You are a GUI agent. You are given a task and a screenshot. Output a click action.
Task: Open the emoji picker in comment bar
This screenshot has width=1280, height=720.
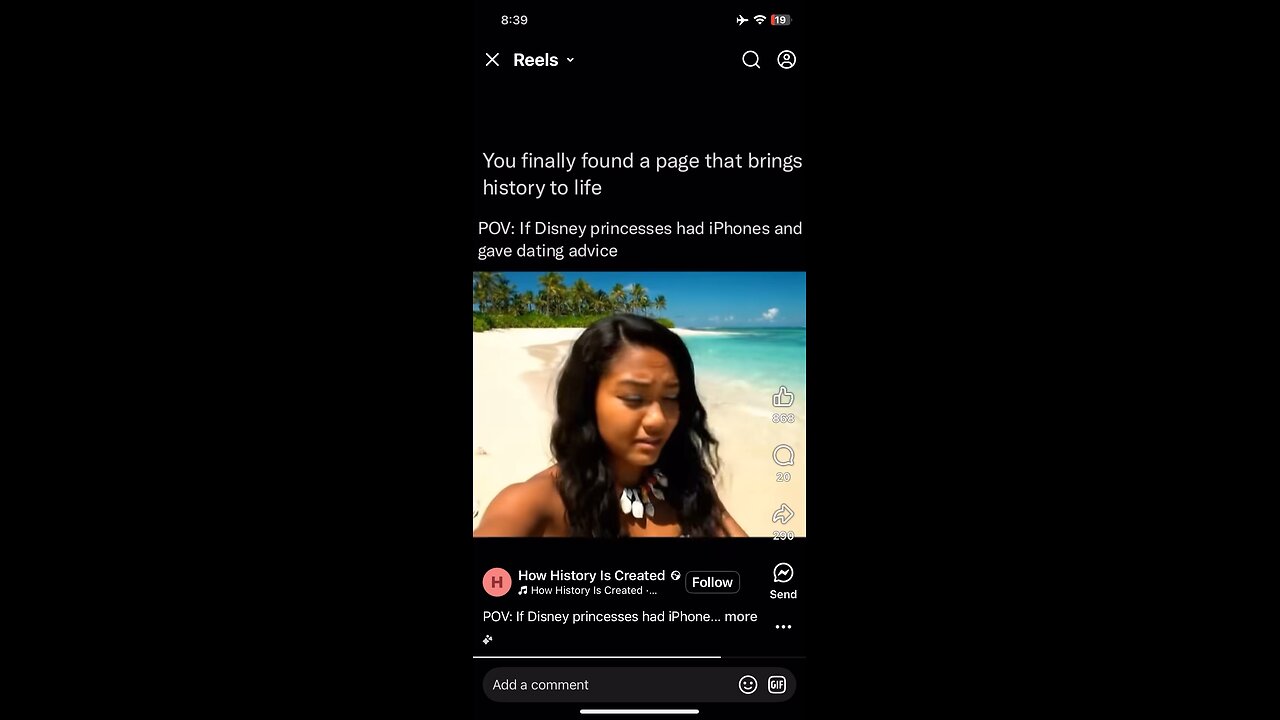click(748, 685)
